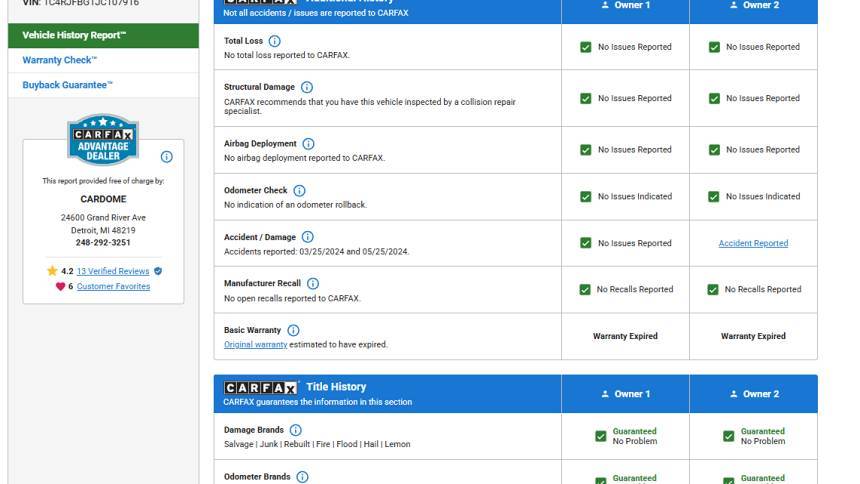Click the CARFAX Advantage Dealer badge
This screenshot has height=484, width=860.
click(x=103, y=140)
